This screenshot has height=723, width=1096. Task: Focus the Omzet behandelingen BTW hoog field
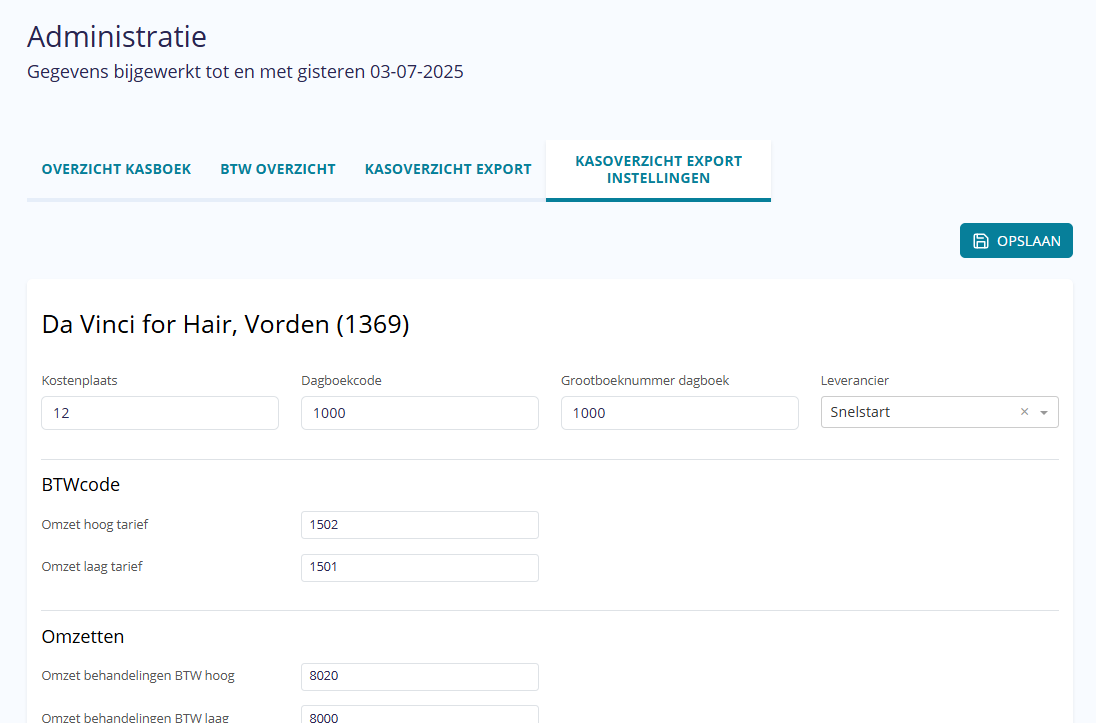420,677
